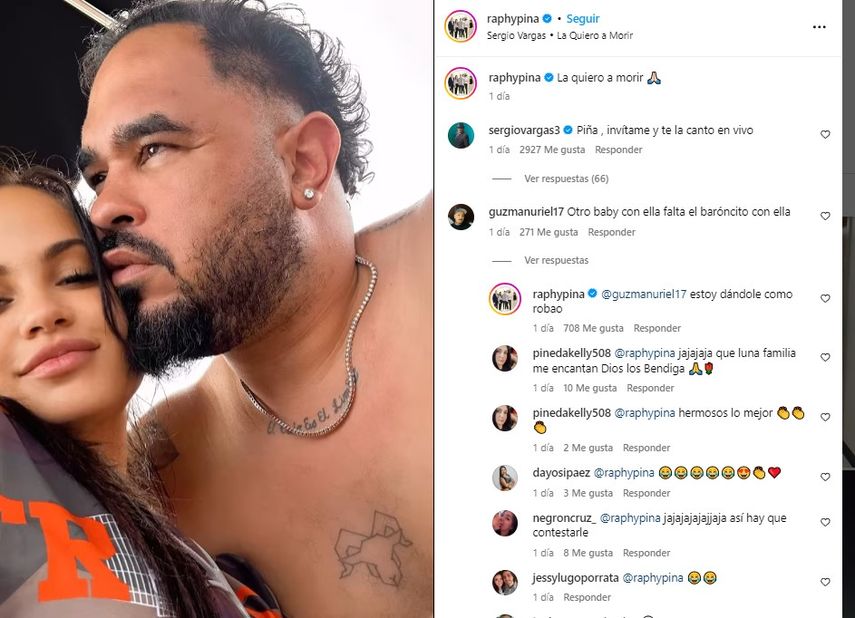Open the dayosipaez username profile
Viewport: 855px width, 618px height.
[x=561, y=473]
